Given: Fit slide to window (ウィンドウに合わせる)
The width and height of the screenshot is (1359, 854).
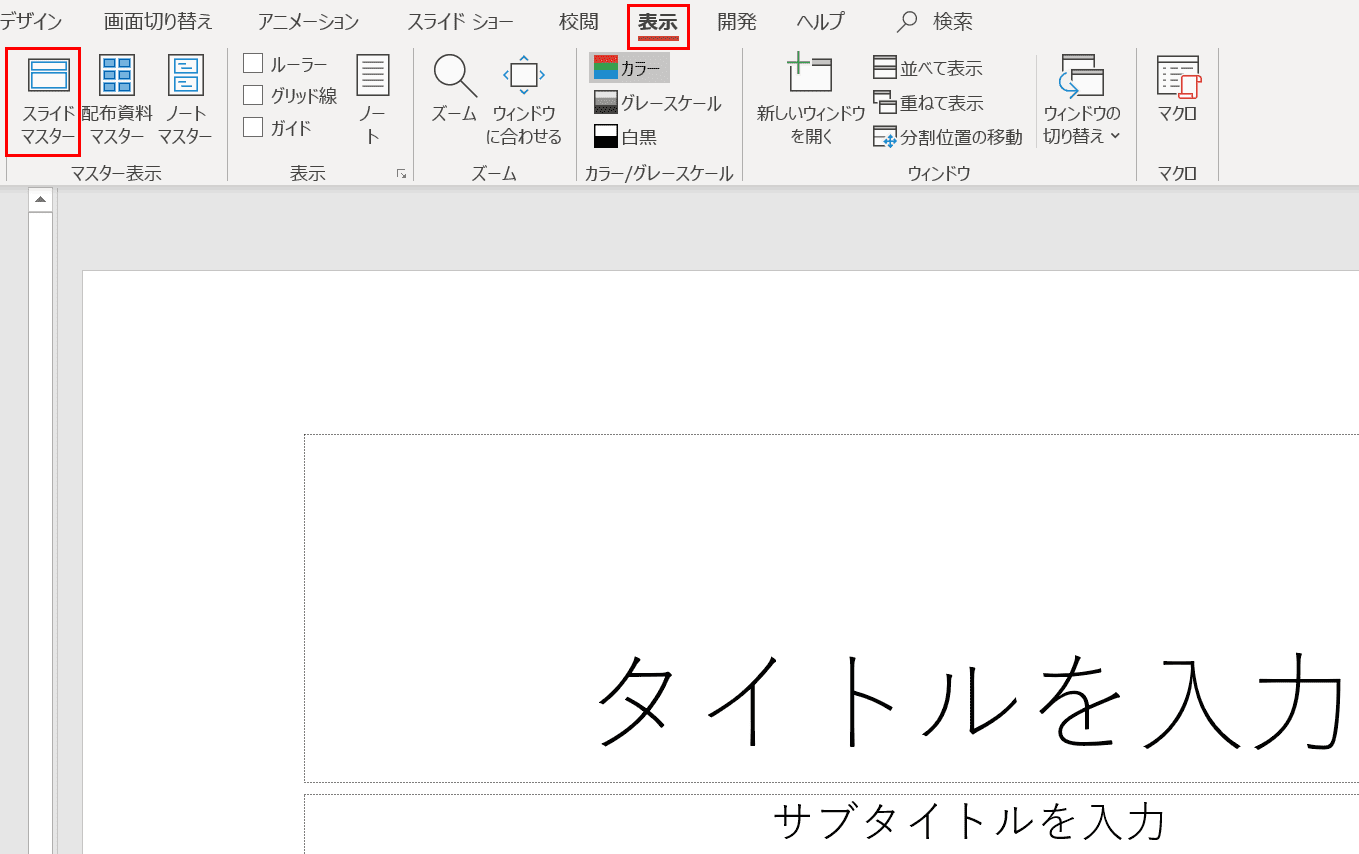Looking at the screenshot, I should tap(524, 101).
